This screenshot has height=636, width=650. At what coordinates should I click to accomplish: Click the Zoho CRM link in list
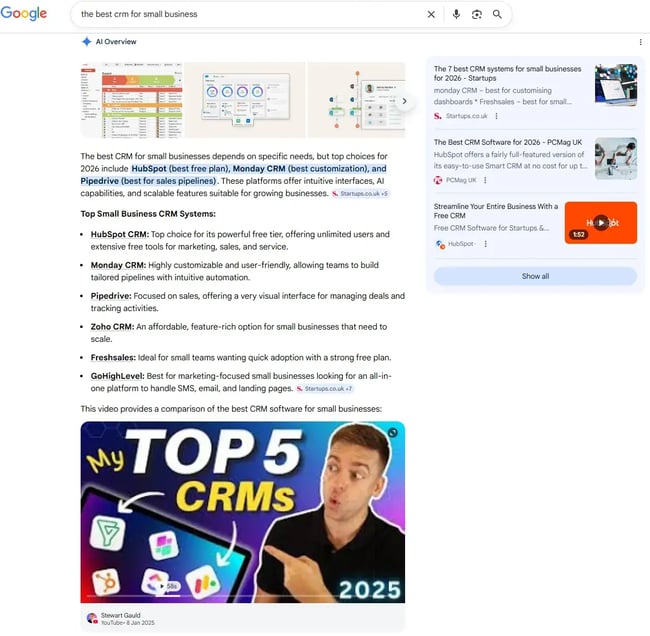coord(112,327)
